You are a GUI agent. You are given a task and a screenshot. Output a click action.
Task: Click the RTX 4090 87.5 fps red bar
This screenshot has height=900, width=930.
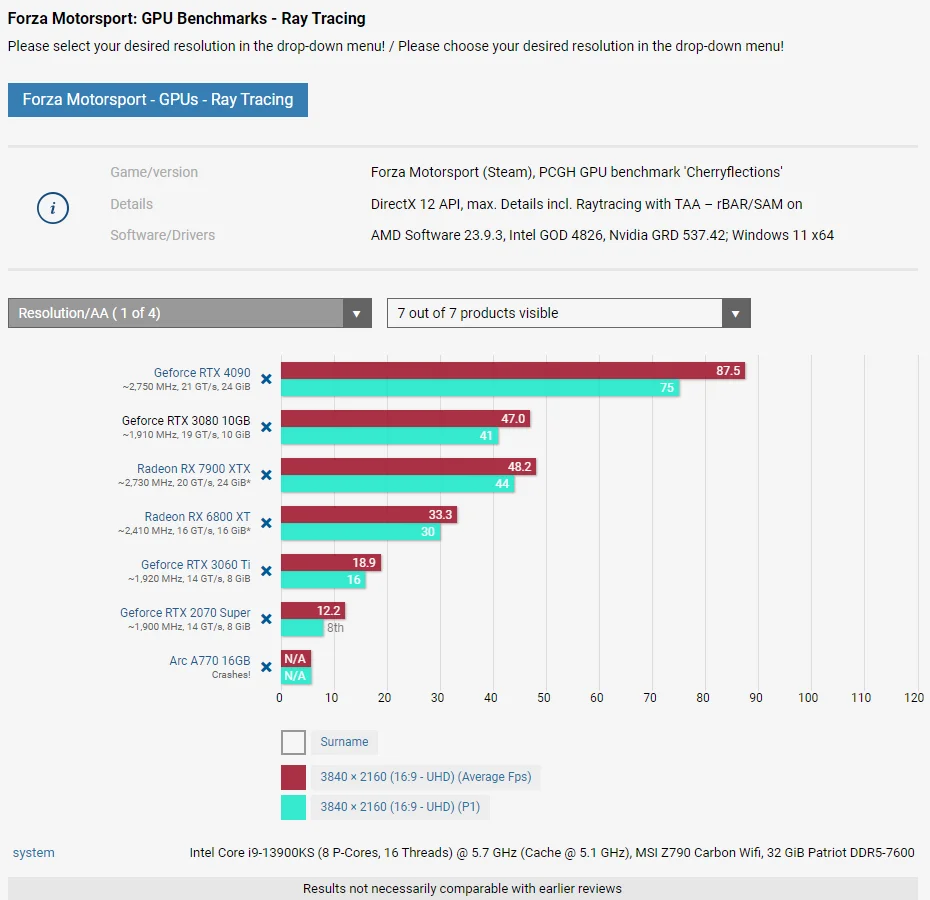point(513,371)
